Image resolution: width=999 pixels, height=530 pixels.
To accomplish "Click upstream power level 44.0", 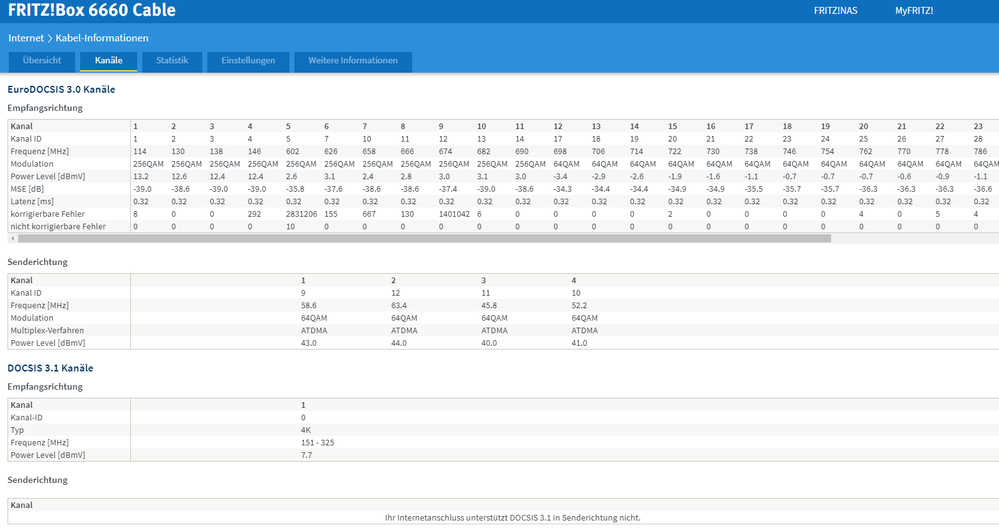I will coord(399,343).
